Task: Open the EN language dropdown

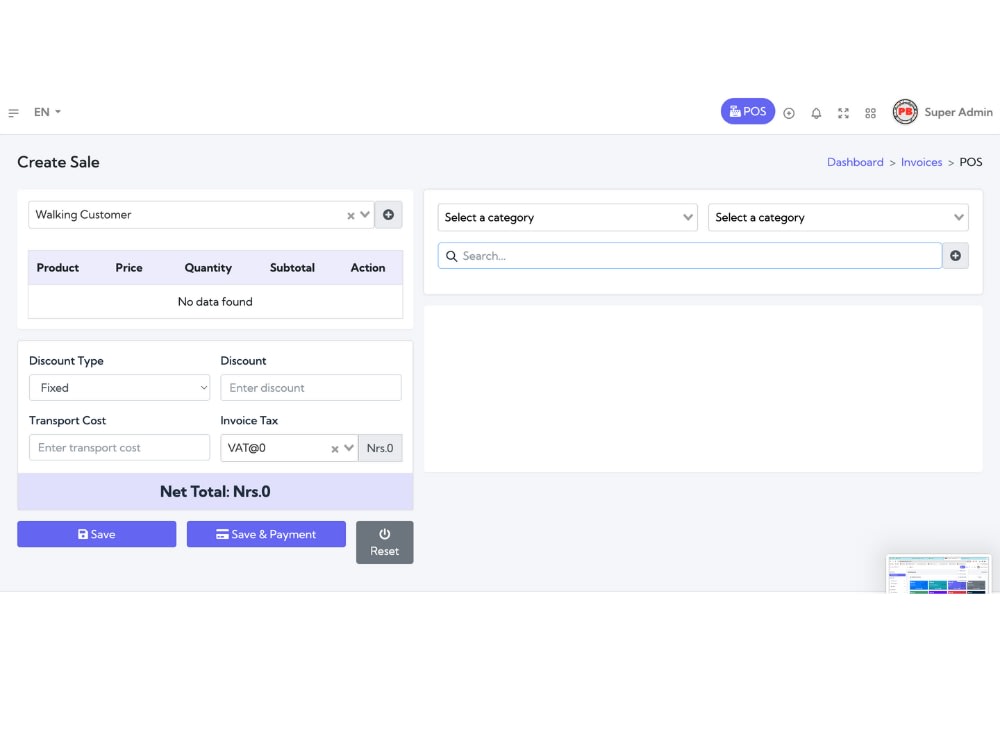Action: 47,112
